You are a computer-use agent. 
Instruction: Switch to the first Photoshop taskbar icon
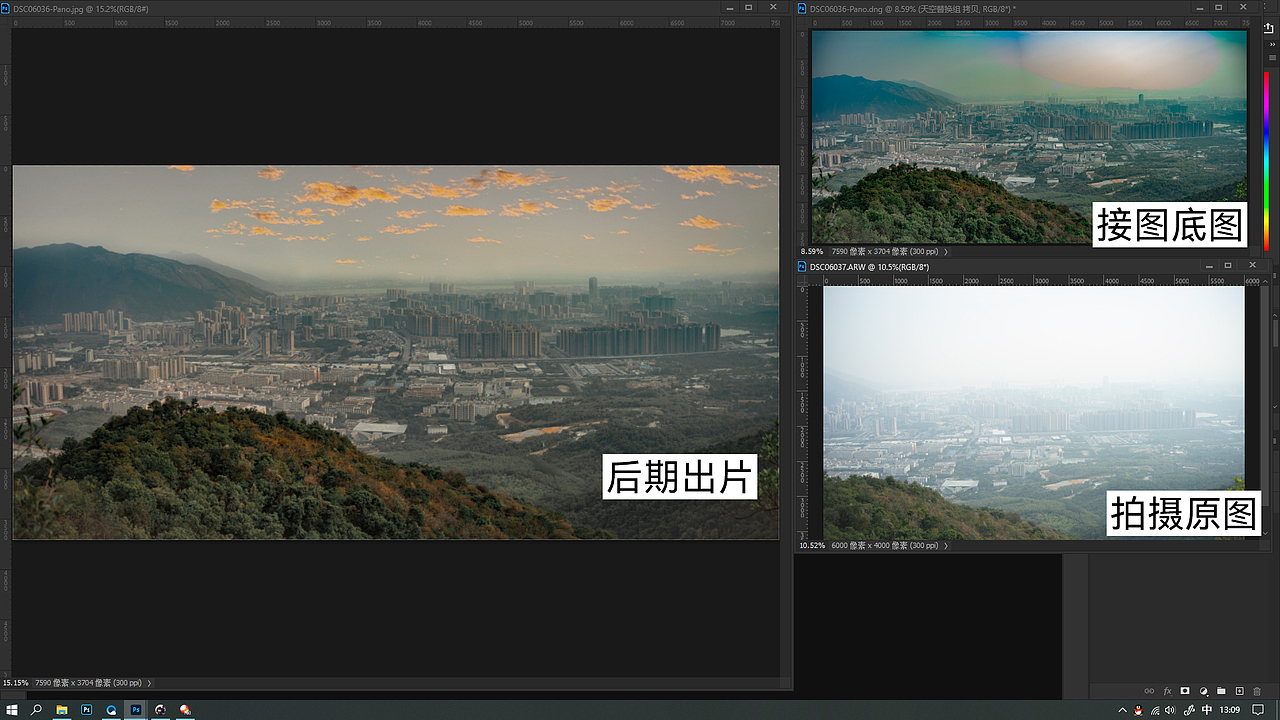(87, 710)
